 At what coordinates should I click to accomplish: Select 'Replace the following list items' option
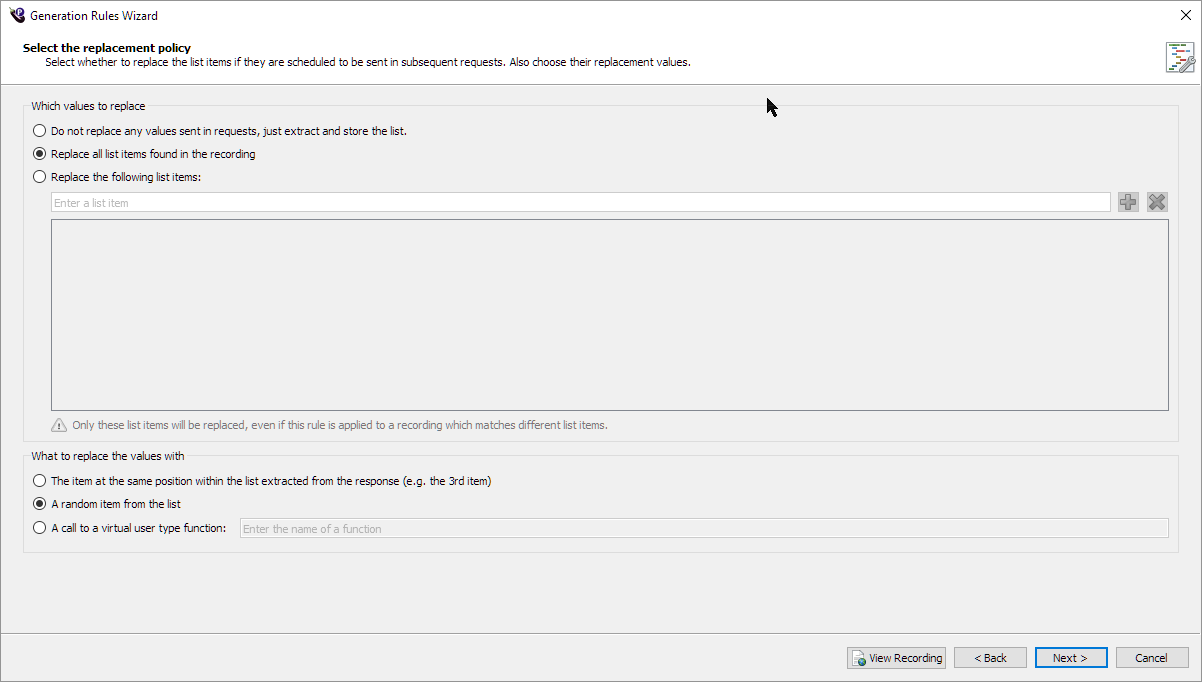pyautogui.click(x=40, y=177)
